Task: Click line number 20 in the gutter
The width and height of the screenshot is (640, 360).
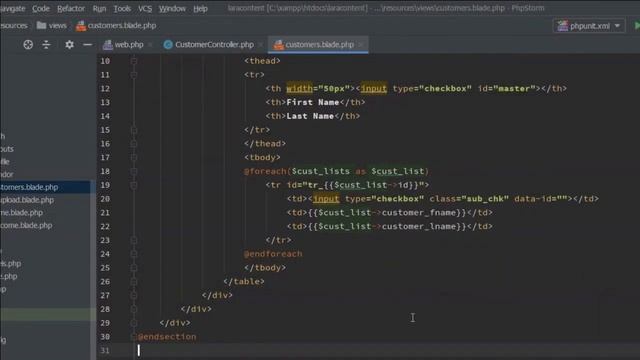Action: coord(105,199)
